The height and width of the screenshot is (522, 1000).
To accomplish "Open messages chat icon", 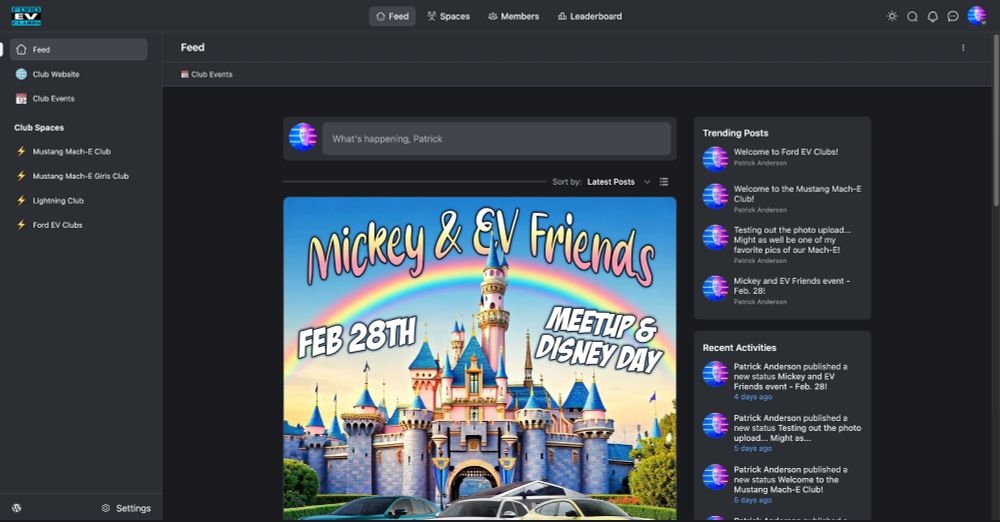I will pyautogui.click(x=953, y=17).
